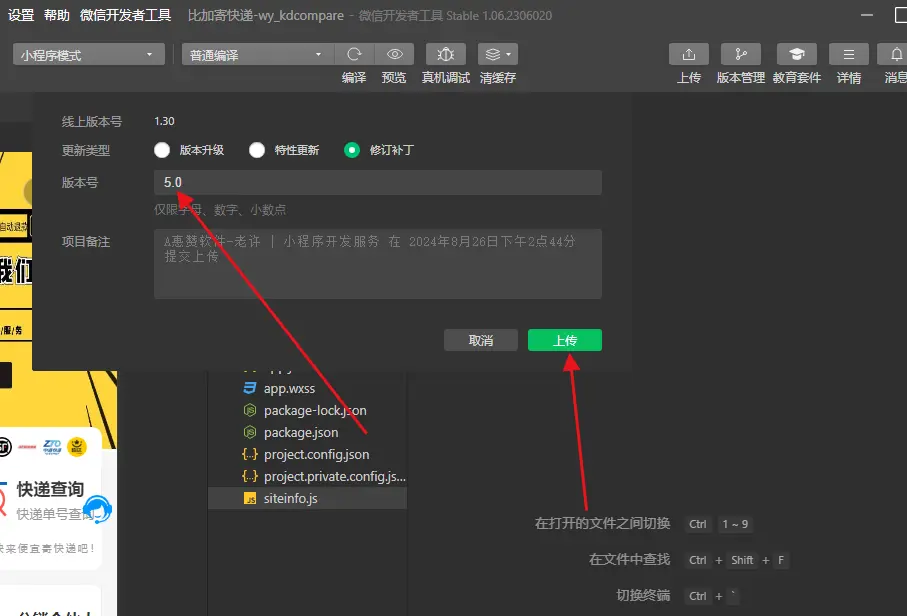Minimize the developer tools window
The width and height of the screenshot is (907, 616).
pyautogui.click(x=867, y=16)
